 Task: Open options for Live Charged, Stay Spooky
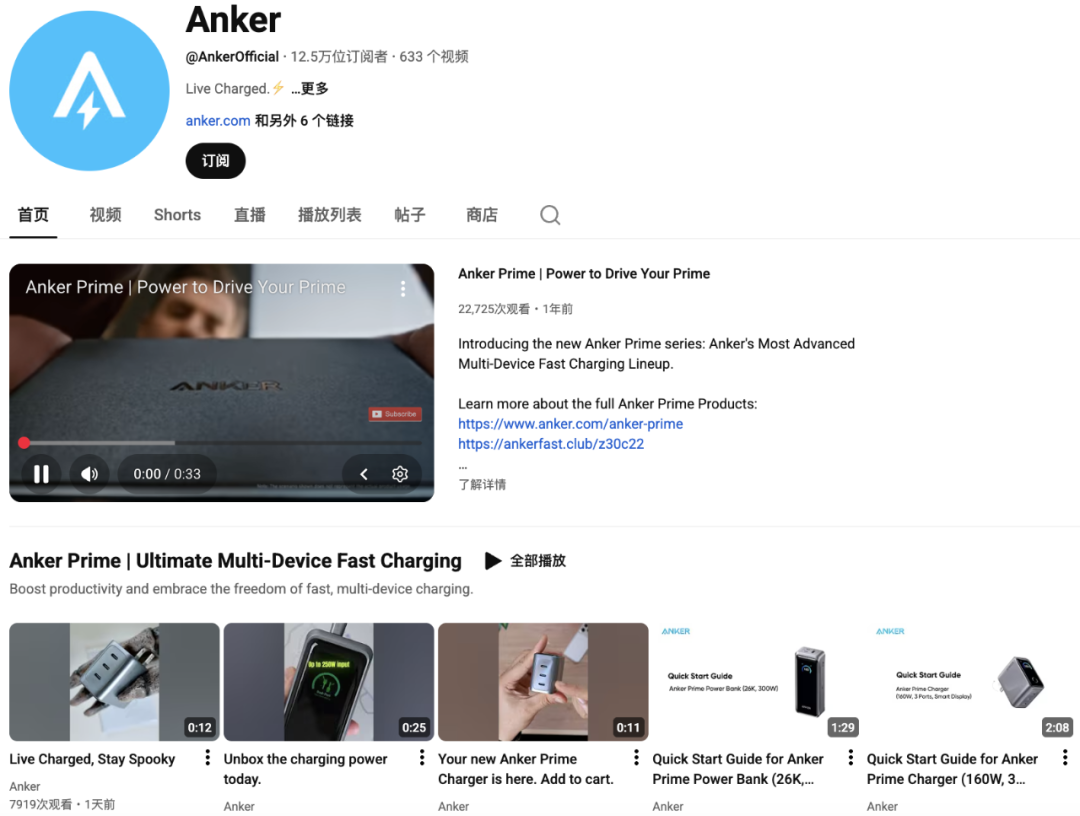(207, 758)
